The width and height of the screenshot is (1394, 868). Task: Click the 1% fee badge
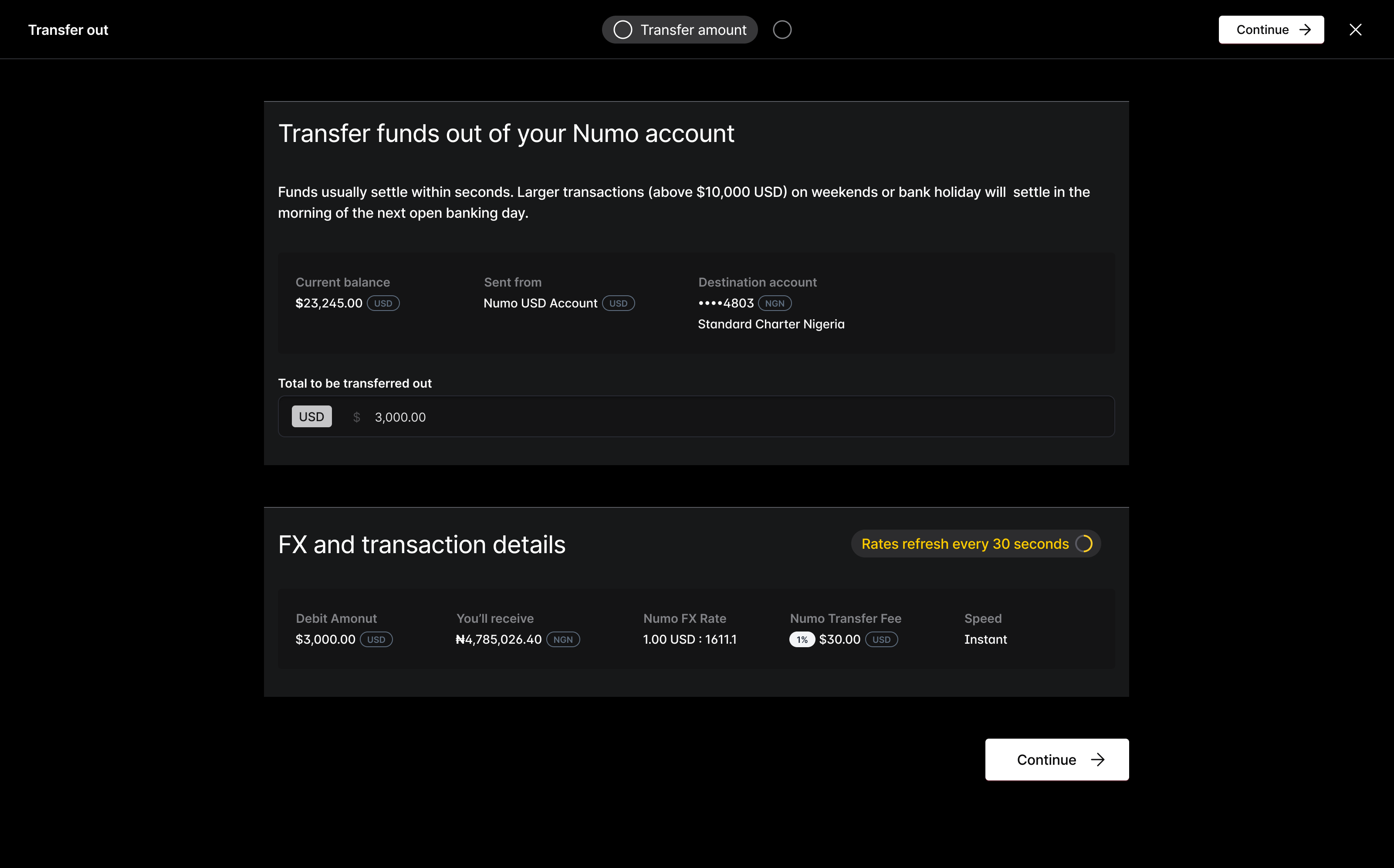coord(802,639)
